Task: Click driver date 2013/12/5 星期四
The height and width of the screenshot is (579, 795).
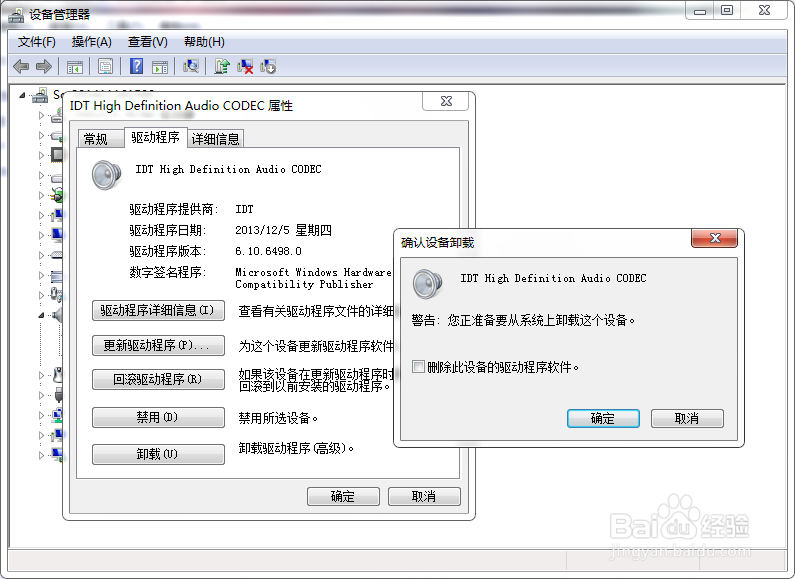Action: tap(283, 230)
